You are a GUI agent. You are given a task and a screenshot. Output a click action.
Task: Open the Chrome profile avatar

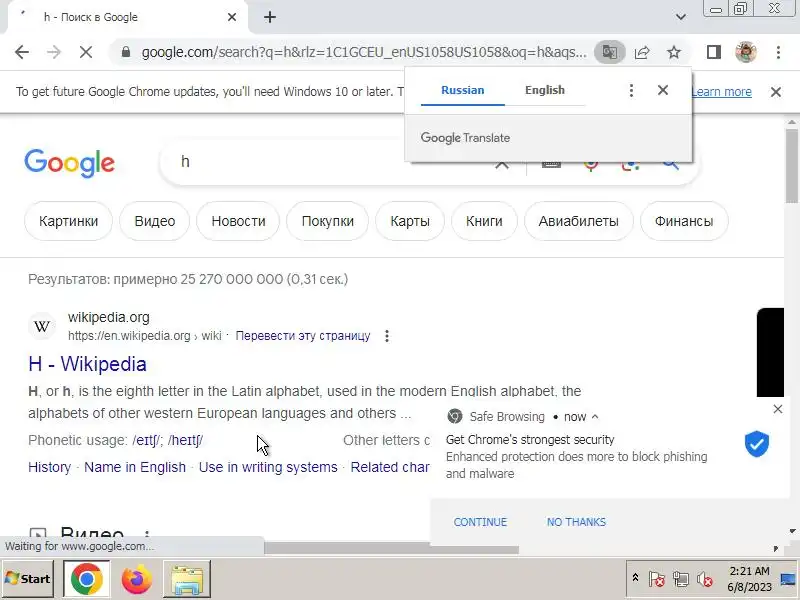[745, 52]
